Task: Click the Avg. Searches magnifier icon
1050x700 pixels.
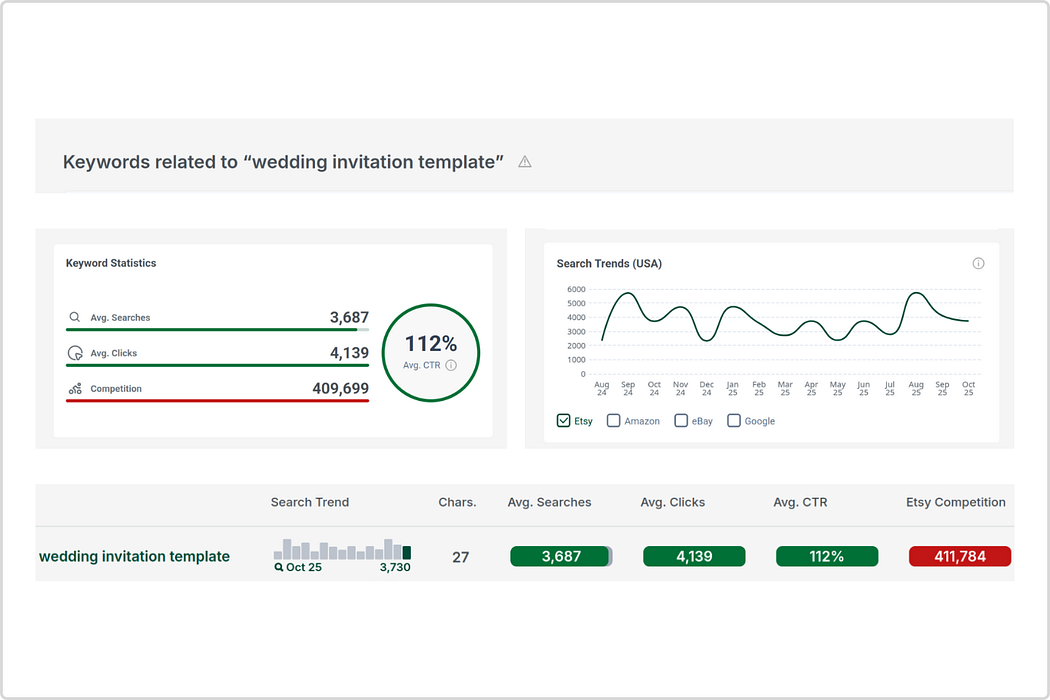Action: coord(74,317)
